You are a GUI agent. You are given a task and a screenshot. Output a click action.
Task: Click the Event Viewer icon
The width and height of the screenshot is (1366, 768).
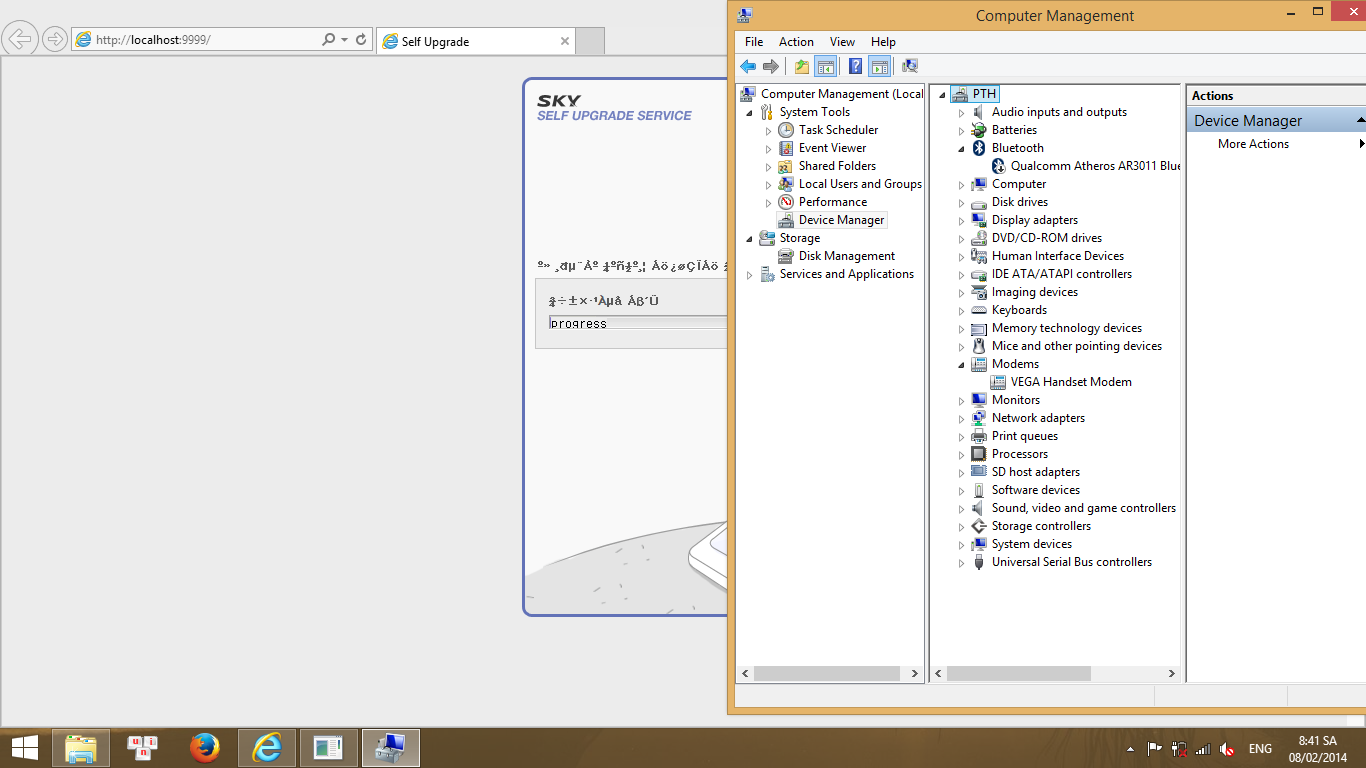coord(786,148)
